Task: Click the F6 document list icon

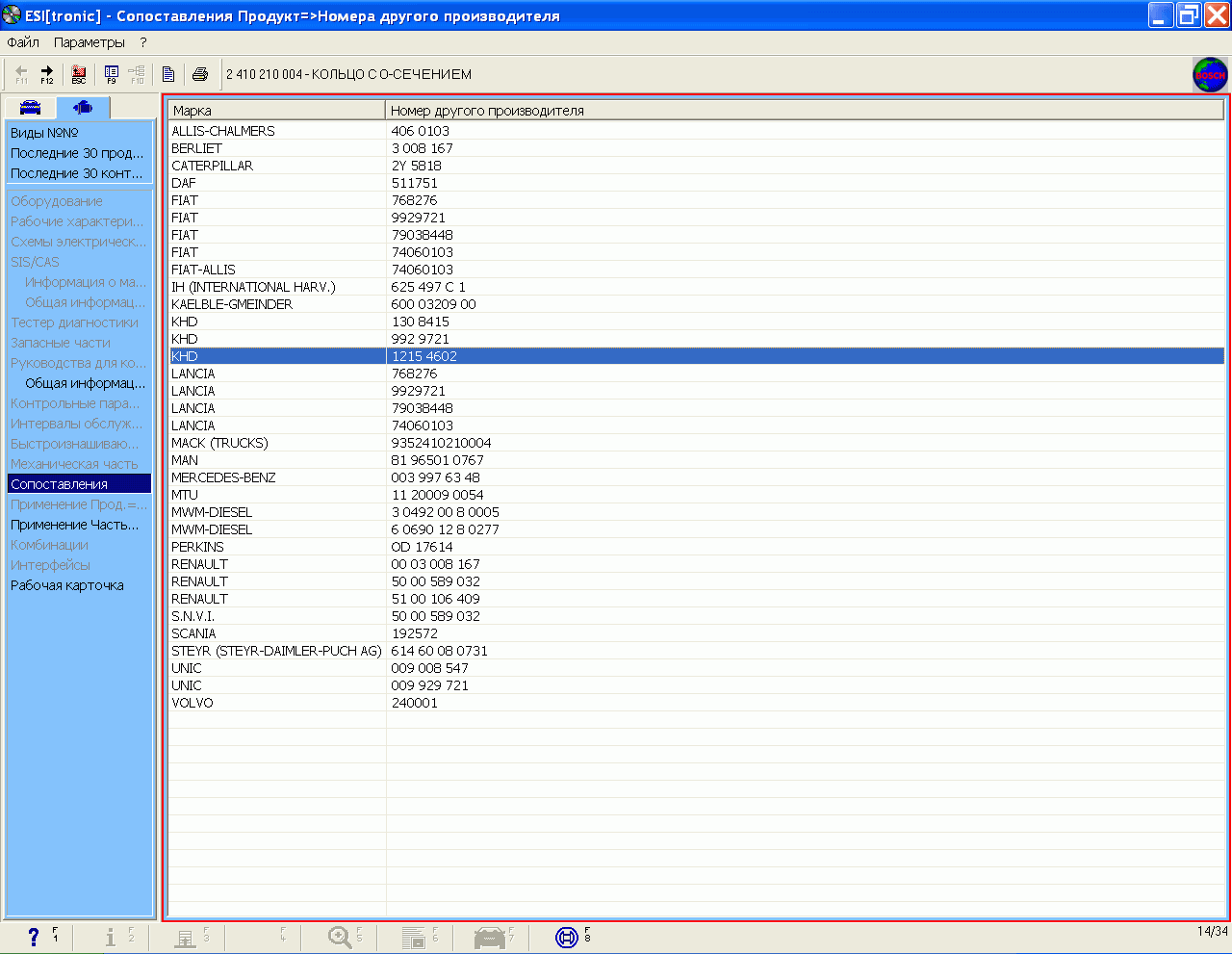Action: point(414,937)
